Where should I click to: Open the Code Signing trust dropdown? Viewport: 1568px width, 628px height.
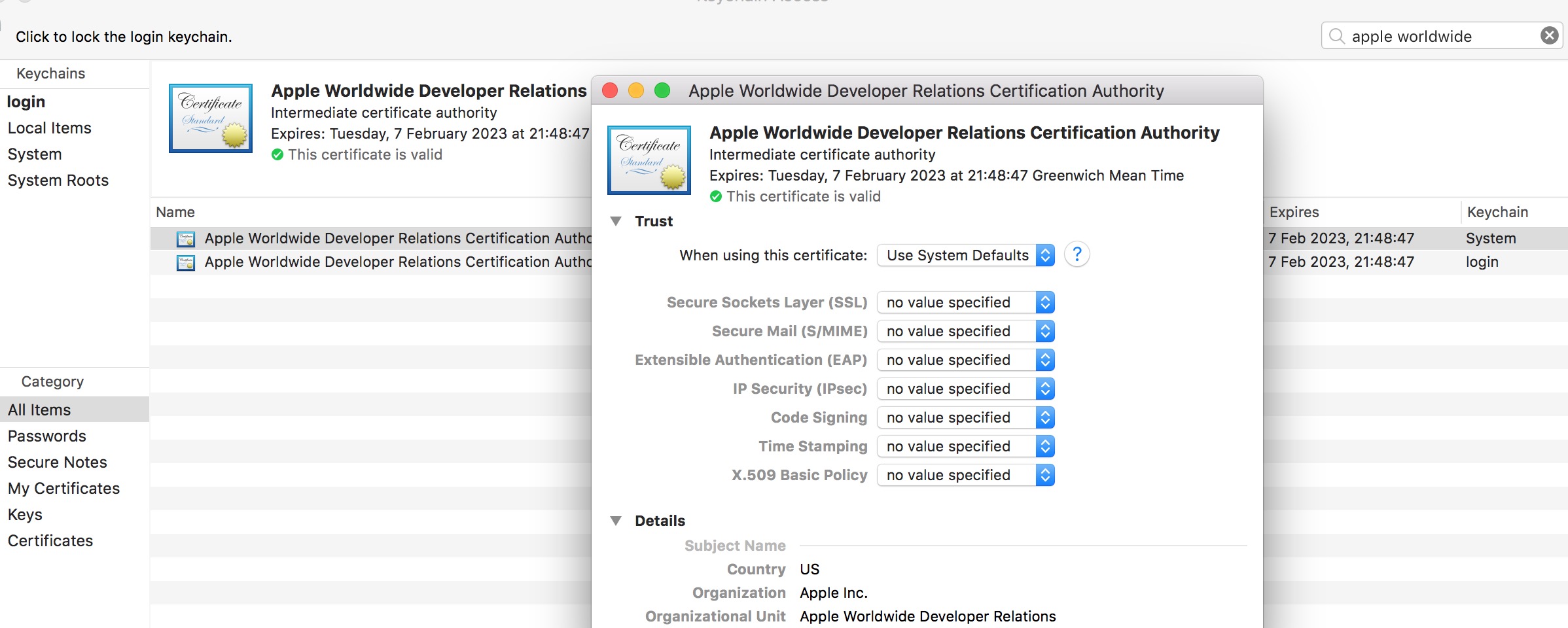[966, 417]
